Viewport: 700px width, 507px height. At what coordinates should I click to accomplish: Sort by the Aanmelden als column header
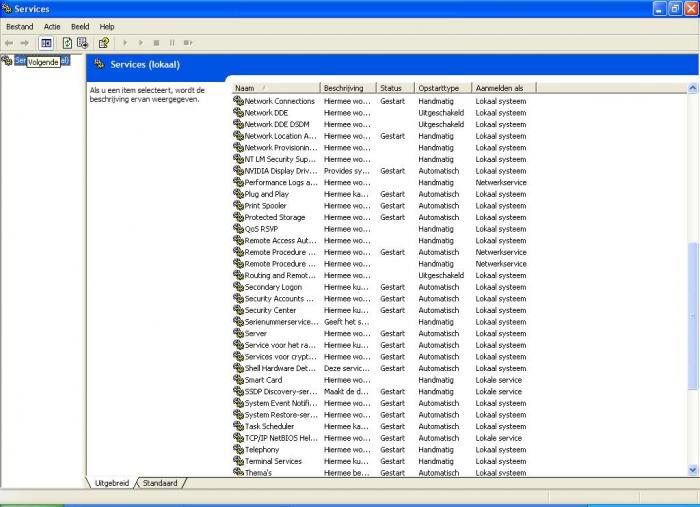click(504, 88)
